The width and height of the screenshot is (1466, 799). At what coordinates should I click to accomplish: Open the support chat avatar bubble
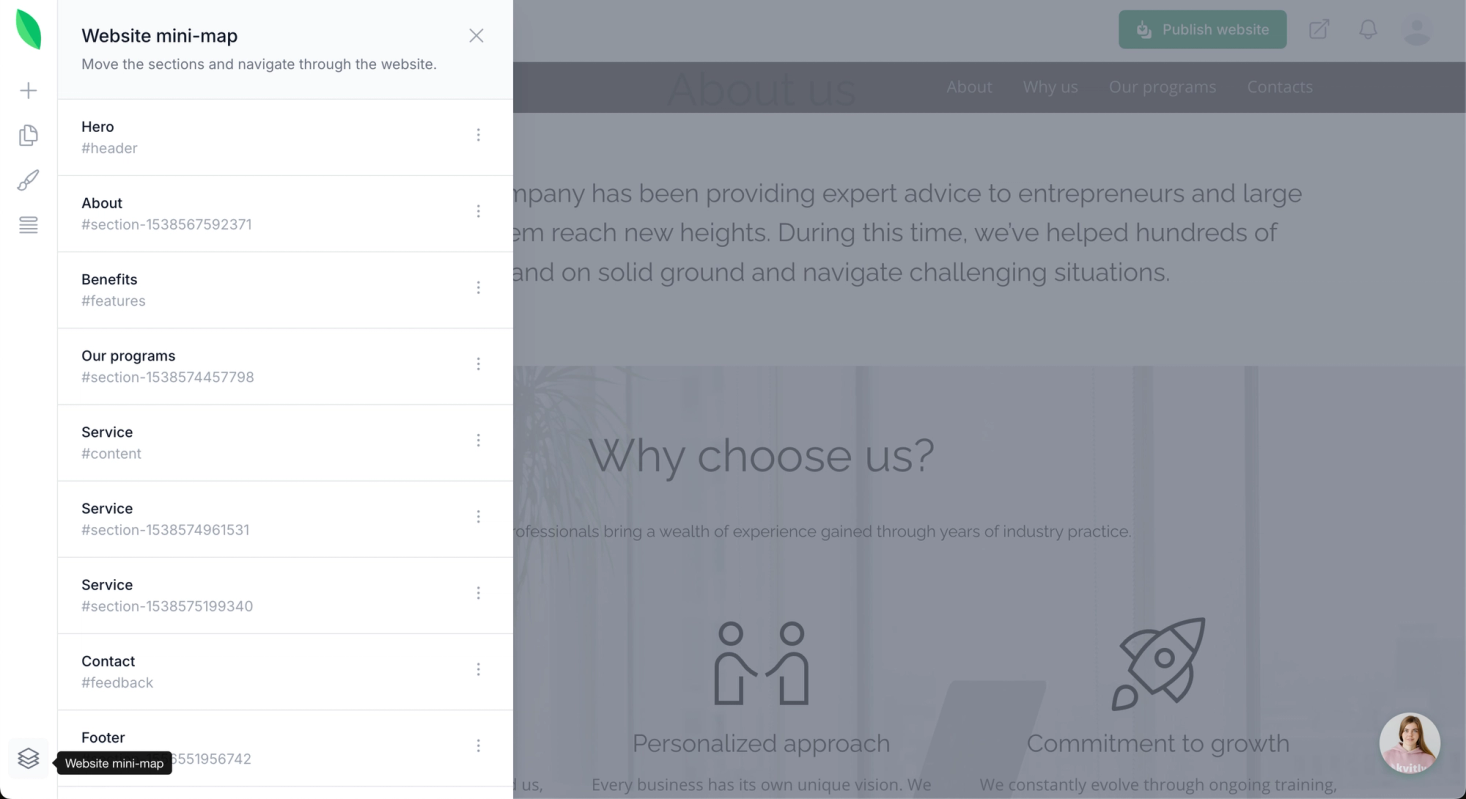[x=1409, y=743]
